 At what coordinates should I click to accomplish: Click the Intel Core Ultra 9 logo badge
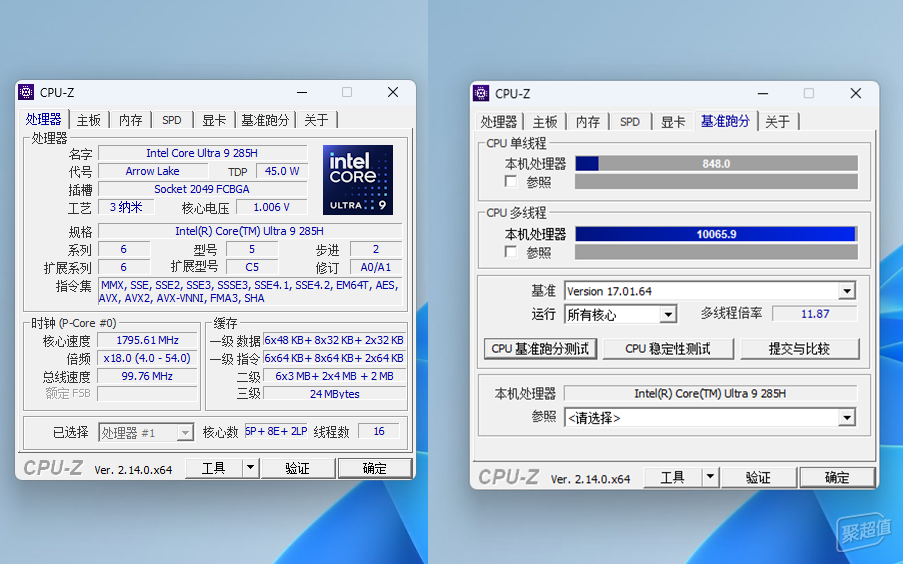tap(358, 180)
